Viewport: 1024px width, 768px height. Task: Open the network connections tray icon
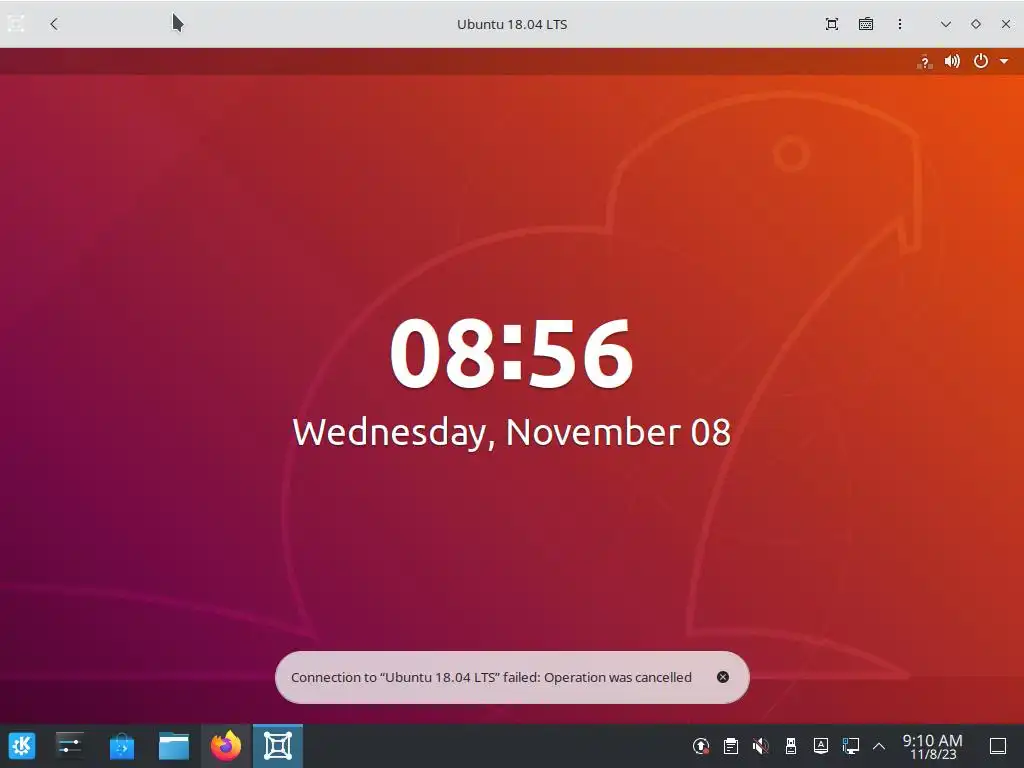tap(850, 746)
